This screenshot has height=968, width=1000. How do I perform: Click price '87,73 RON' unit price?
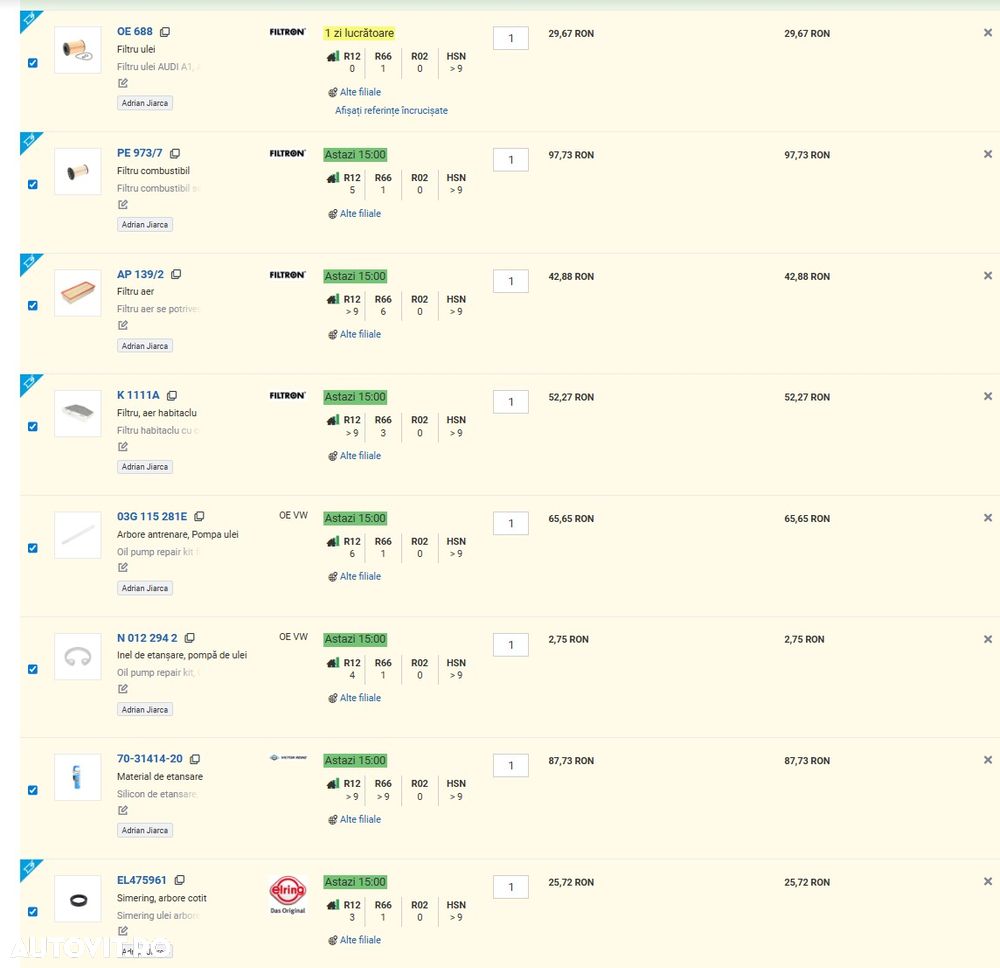571,761
